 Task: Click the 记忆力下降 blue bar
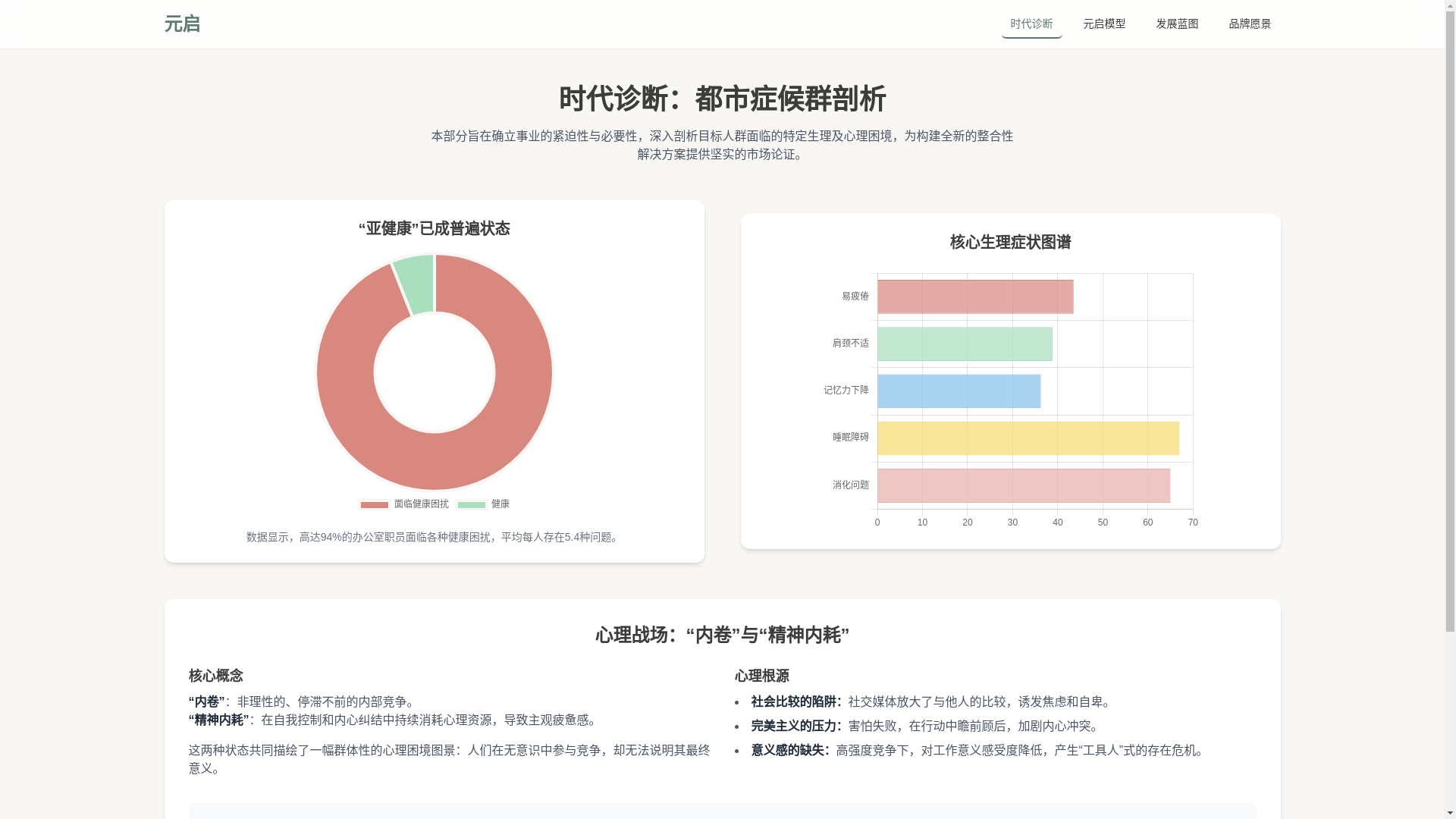[959, 391]
